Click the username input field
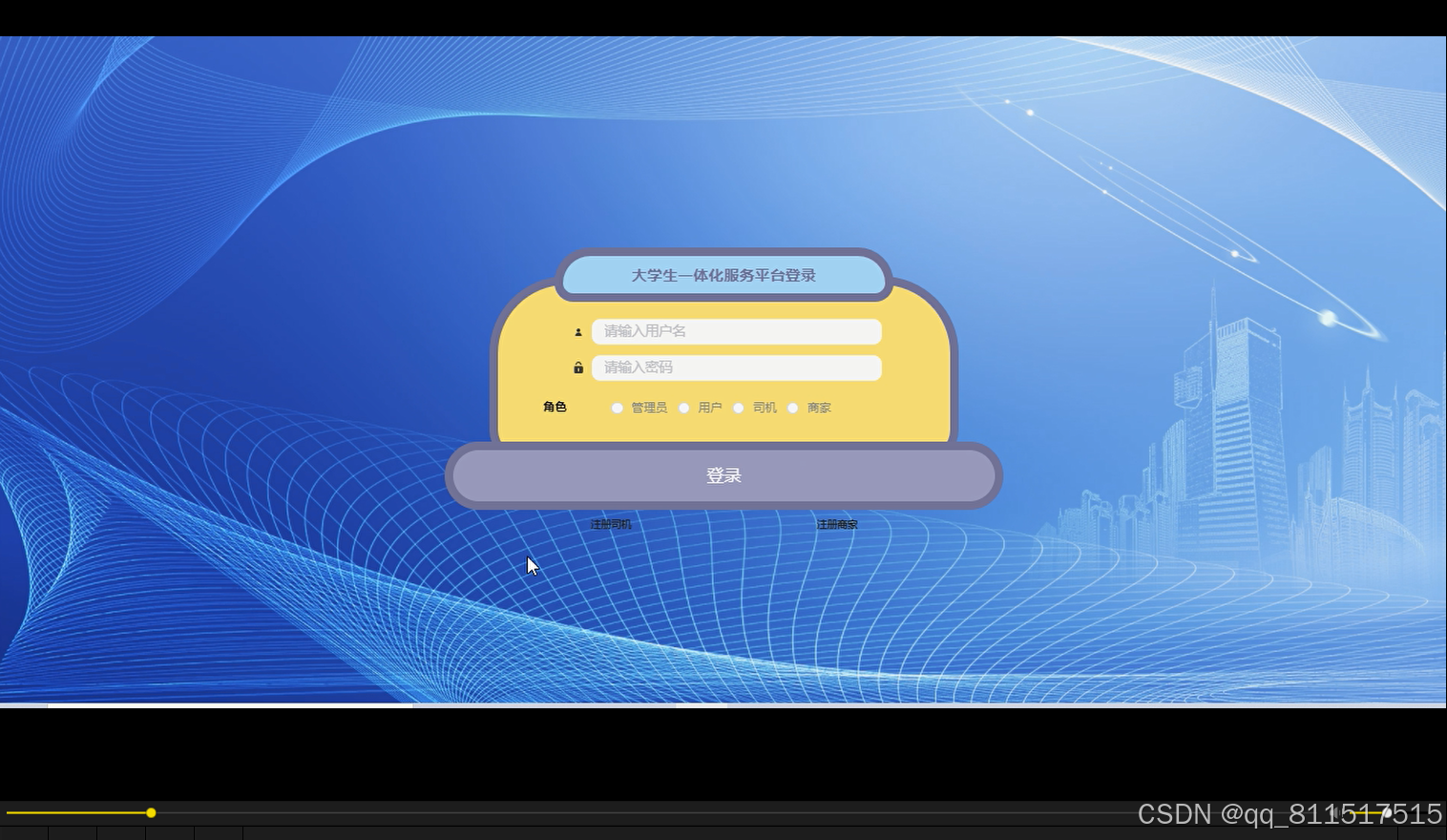The image size is (1447, 840). click(x=736, y=331)
